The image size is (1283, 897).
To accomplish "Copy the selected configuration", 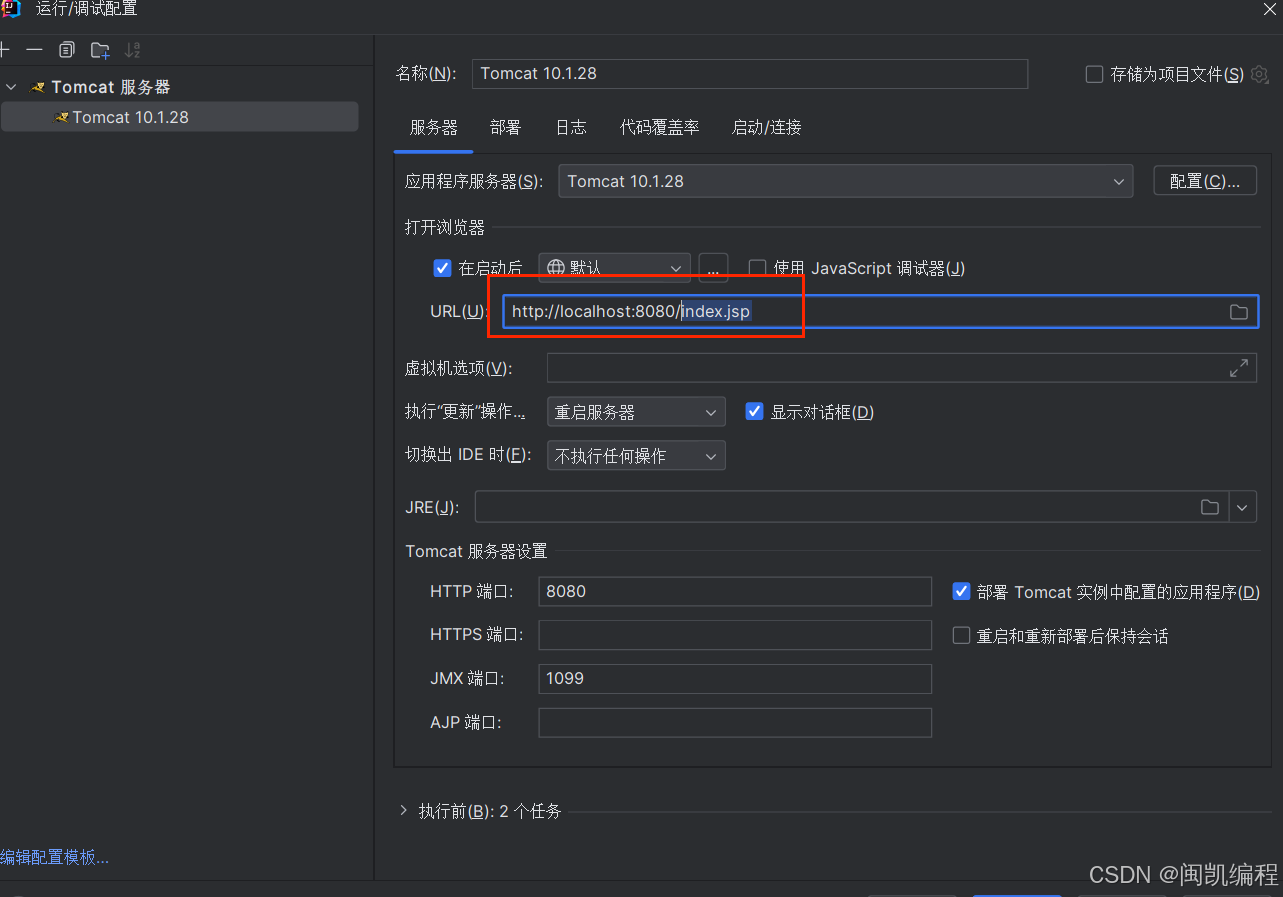I will point(67,49).
